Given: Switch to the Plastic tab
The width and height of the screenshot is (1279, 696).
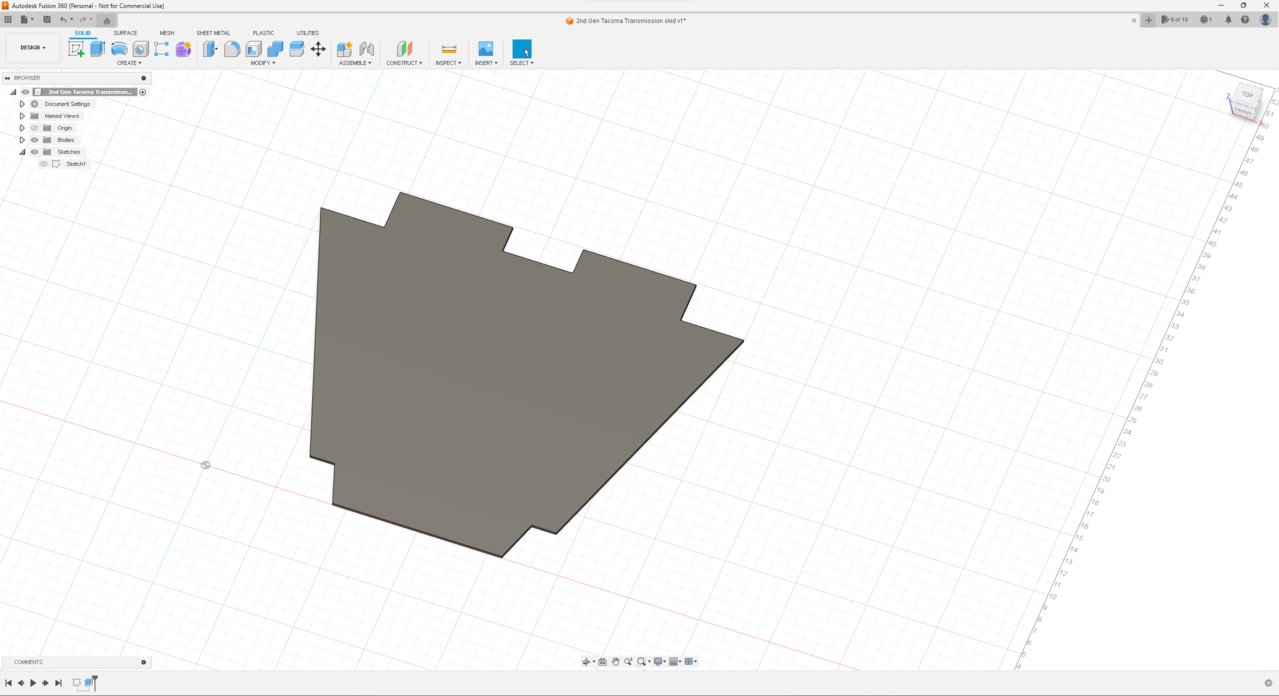Looking at the screenshot, I should tap(263, 33).
